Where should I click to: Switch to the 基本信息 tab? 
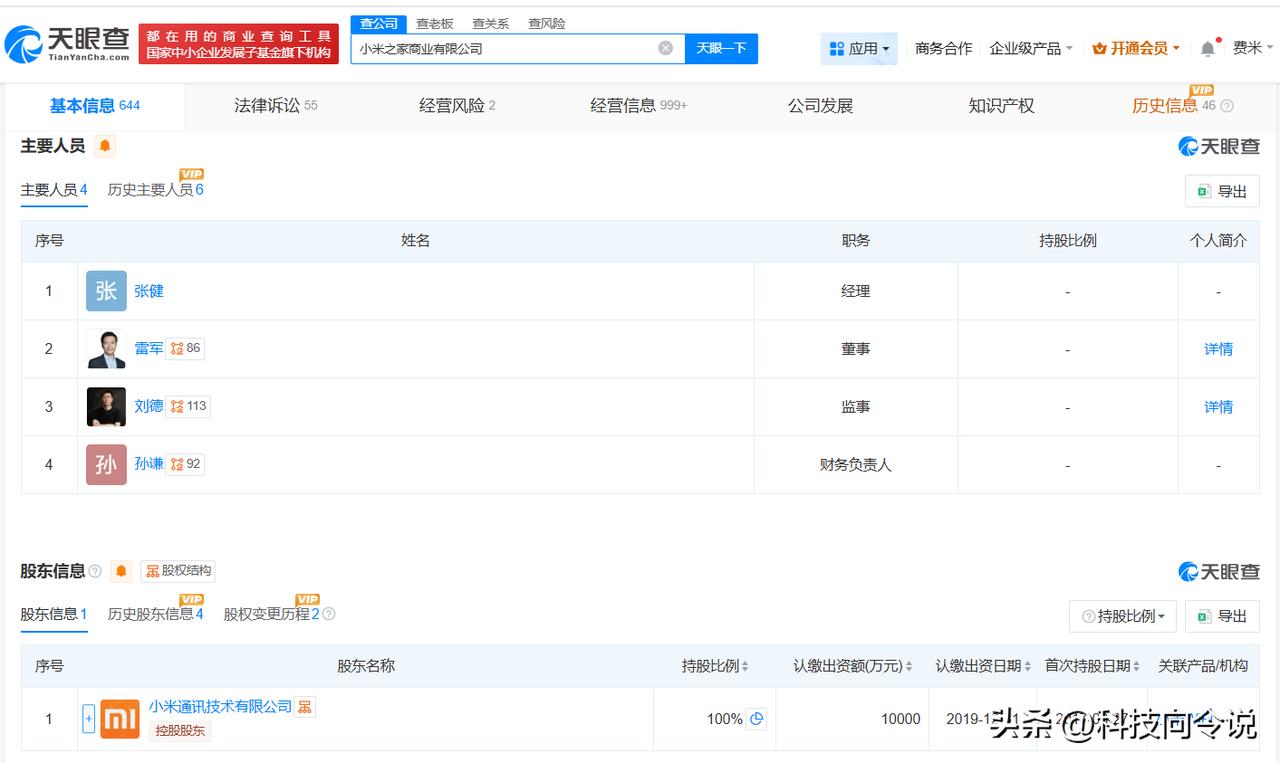point(95,106)
